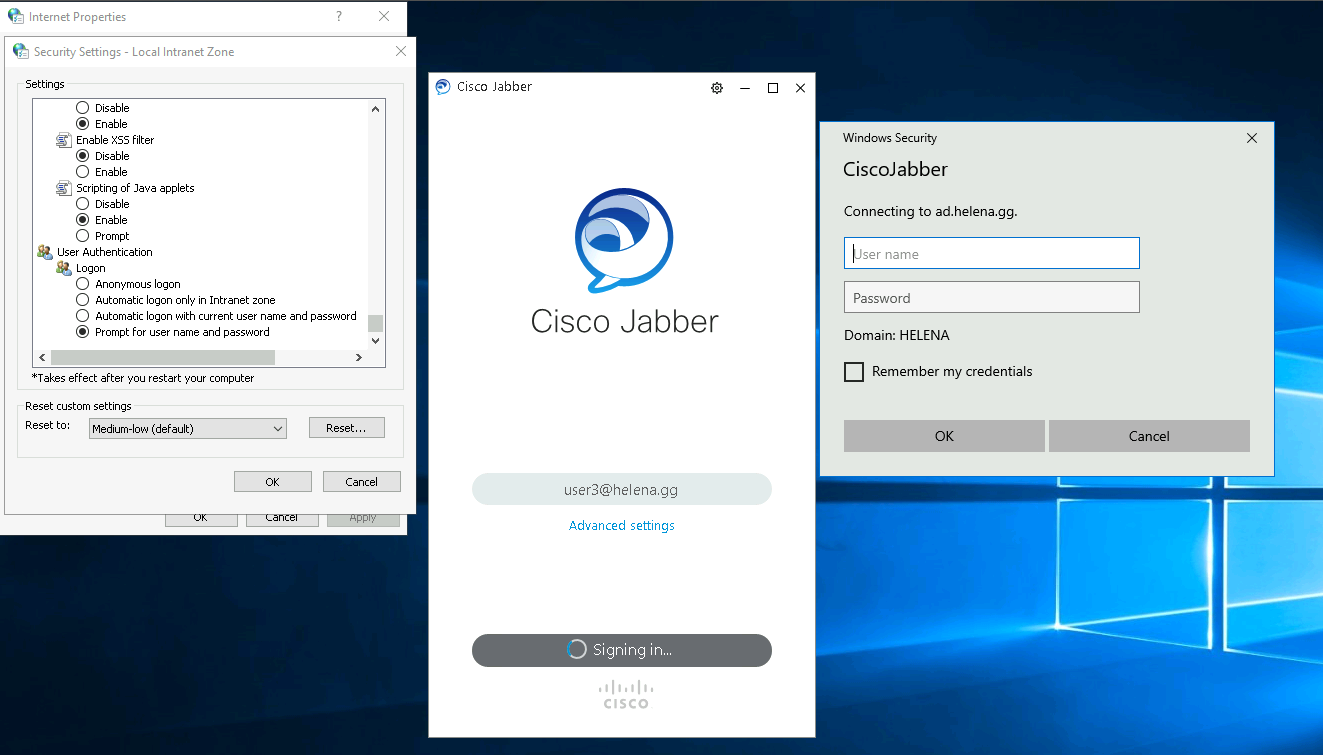This screenshot has width=1323, height=755.
Task: Click the Scripting of Java applets icon
Action: click(64, 188)
